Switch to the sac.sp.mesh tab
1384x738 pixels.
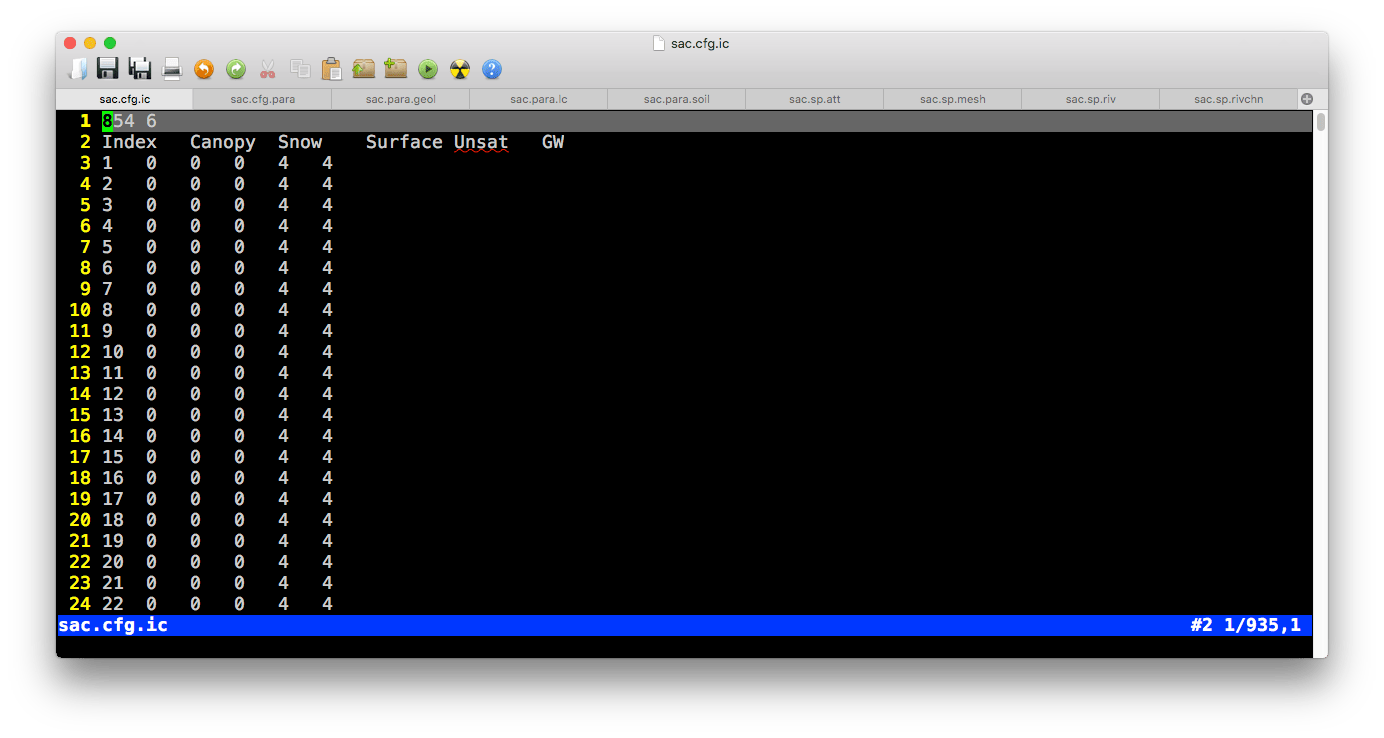coord(952,99)
